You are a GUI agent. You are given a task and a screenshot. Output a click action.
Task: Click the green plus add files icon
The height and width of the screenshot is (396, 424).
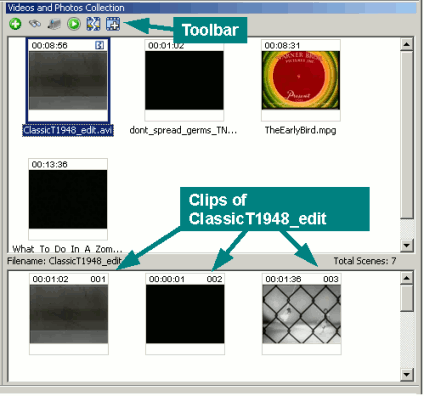(x=15, y=24)
